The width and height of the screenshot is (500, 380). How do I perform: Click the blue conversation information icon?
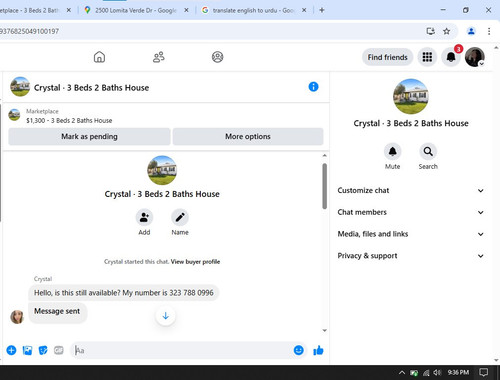point(313,87)
